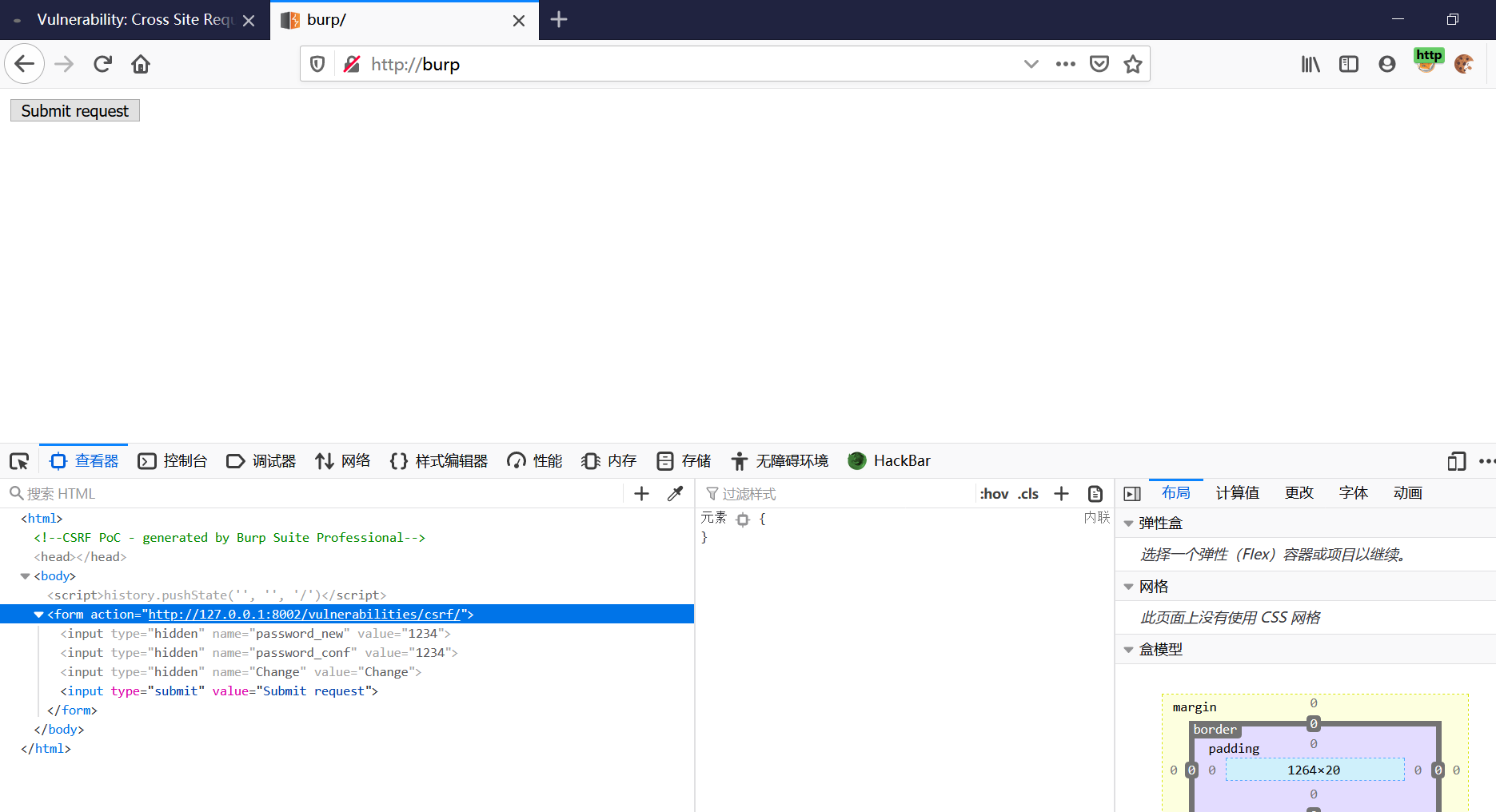The width and height of the screenshot is (1496, 812).
Task: Toggle print media simulation icon
Action: click(x=1095, y=494)
